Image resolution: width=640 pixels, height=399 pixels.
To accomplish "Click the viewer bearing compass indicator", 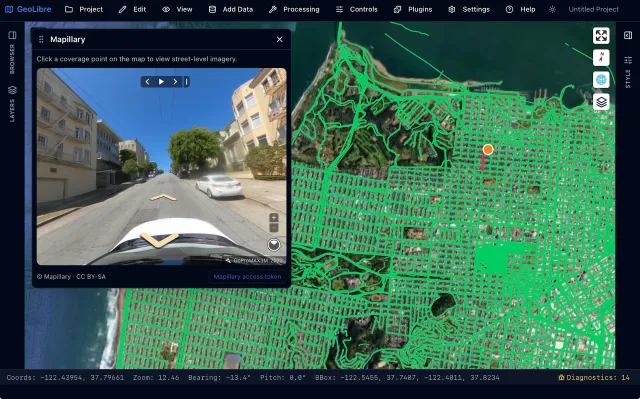I will 274,244.
